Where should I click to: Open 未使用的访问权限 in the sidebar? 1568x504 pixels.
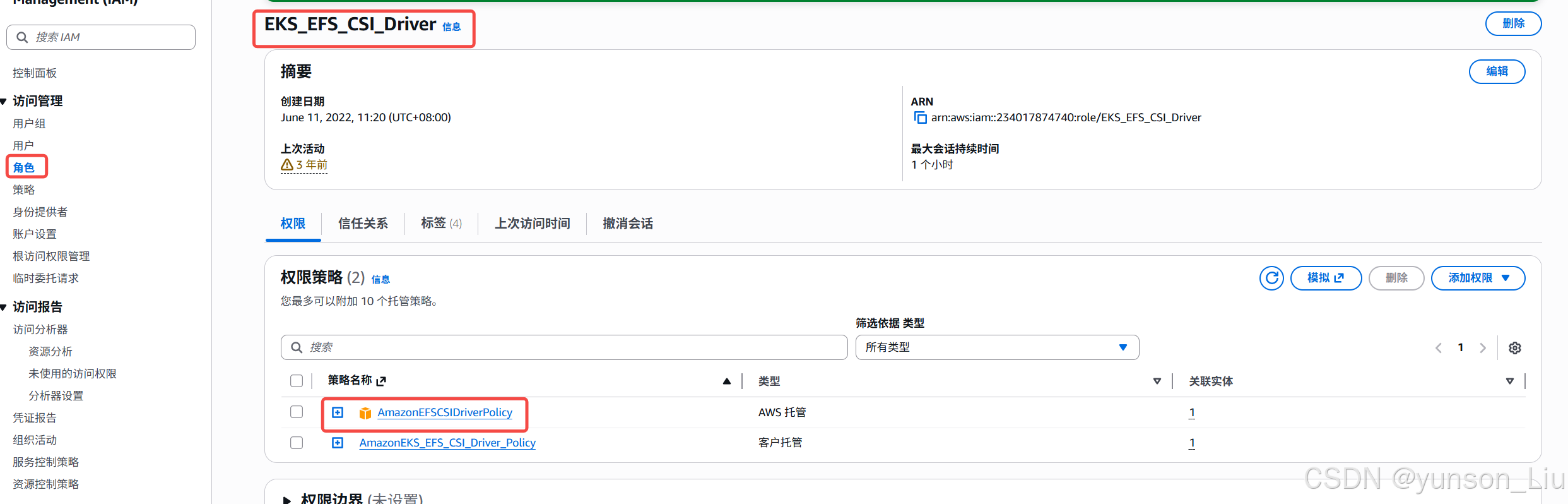point(73,374)
